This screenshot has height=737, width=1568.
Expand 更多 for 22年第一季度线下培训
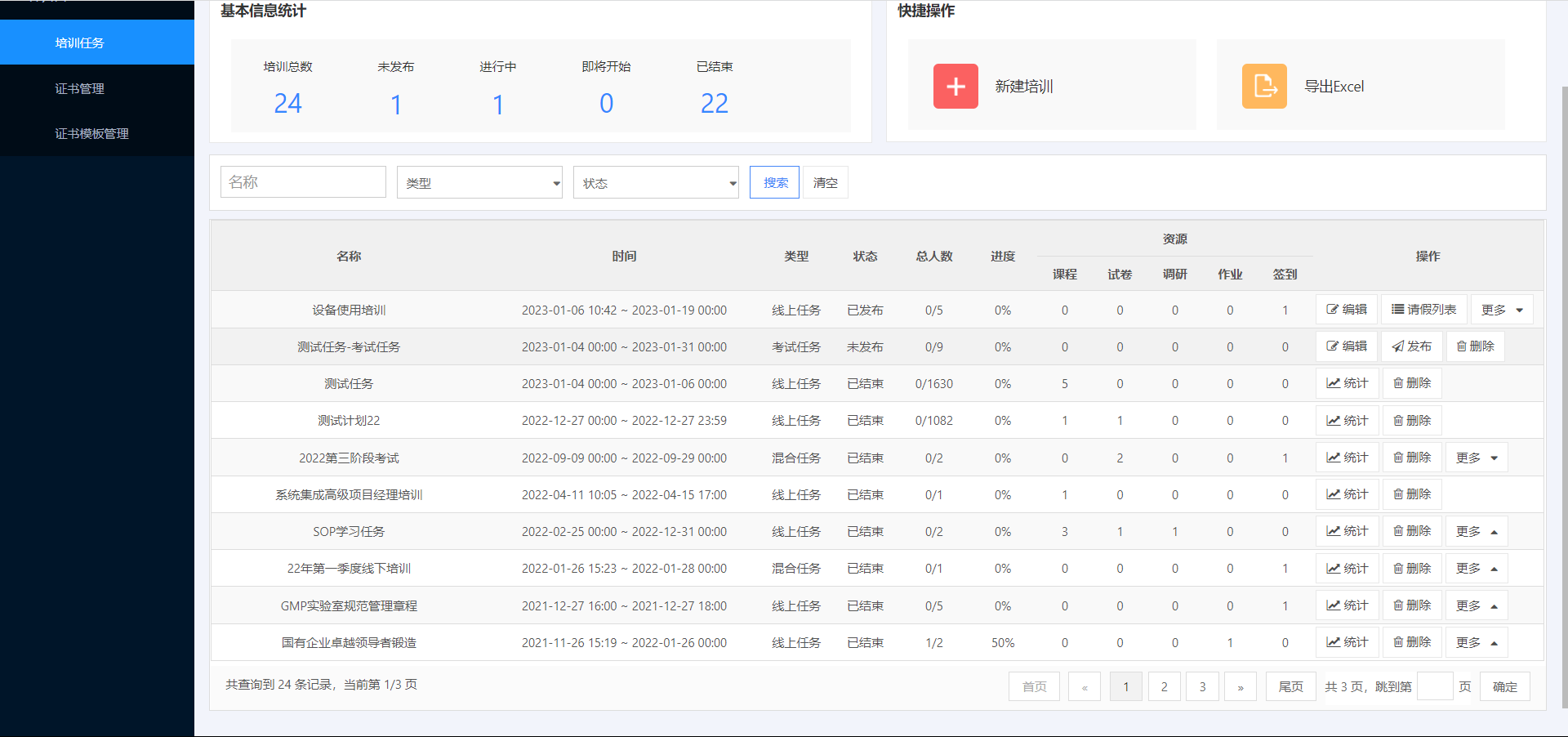click(1477, 569)
